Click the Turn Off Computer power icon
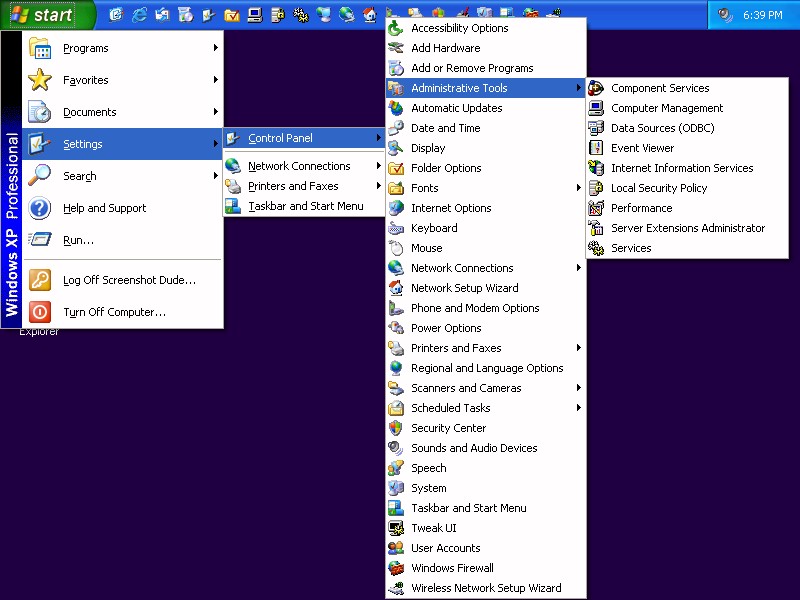The height and width of the screenshot is (600, 800). [x=40, y=312]
